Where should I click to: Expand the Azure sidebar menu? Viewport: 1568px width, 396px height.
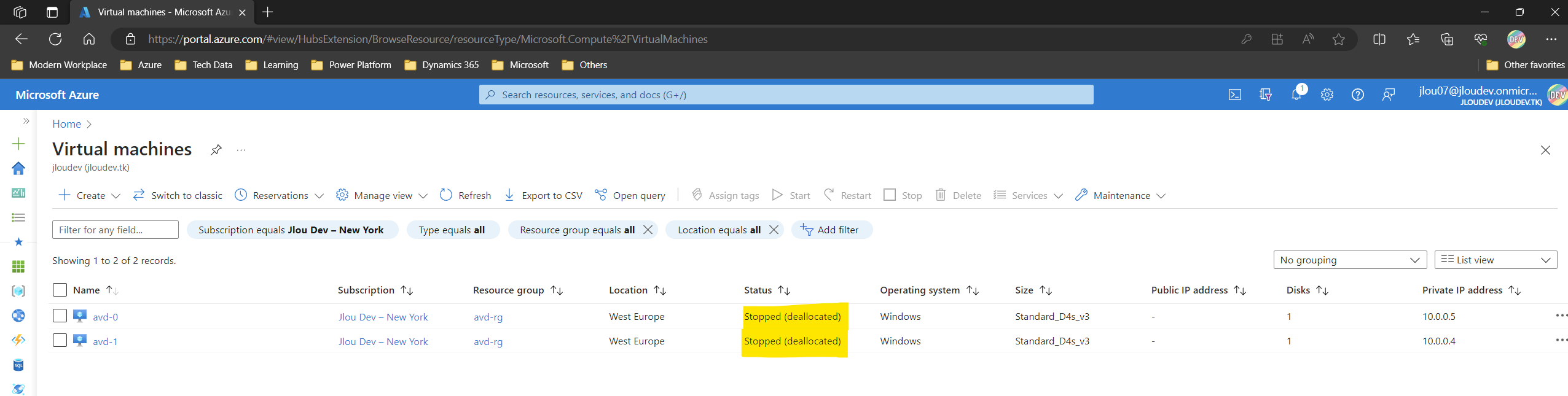click(26, 121)
